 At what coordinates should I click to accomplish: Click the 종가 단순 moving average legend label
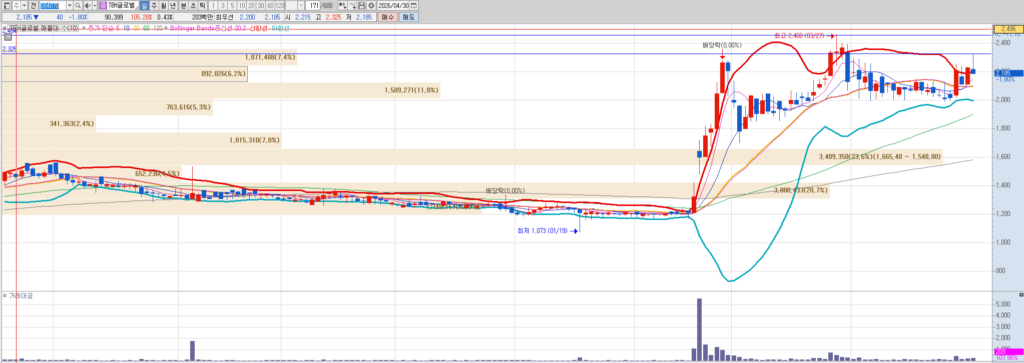tap(104, 28)
